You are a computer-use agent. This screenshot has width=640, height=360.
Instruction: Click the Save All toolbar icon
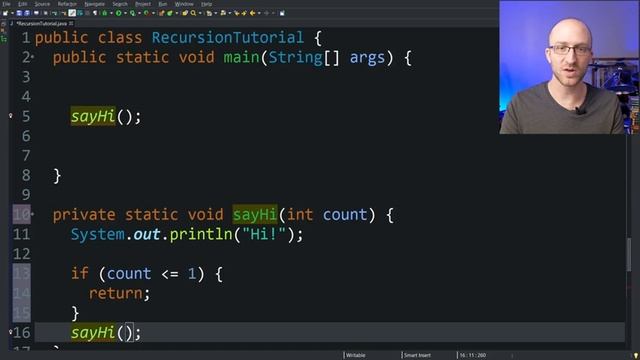(27, 13)
